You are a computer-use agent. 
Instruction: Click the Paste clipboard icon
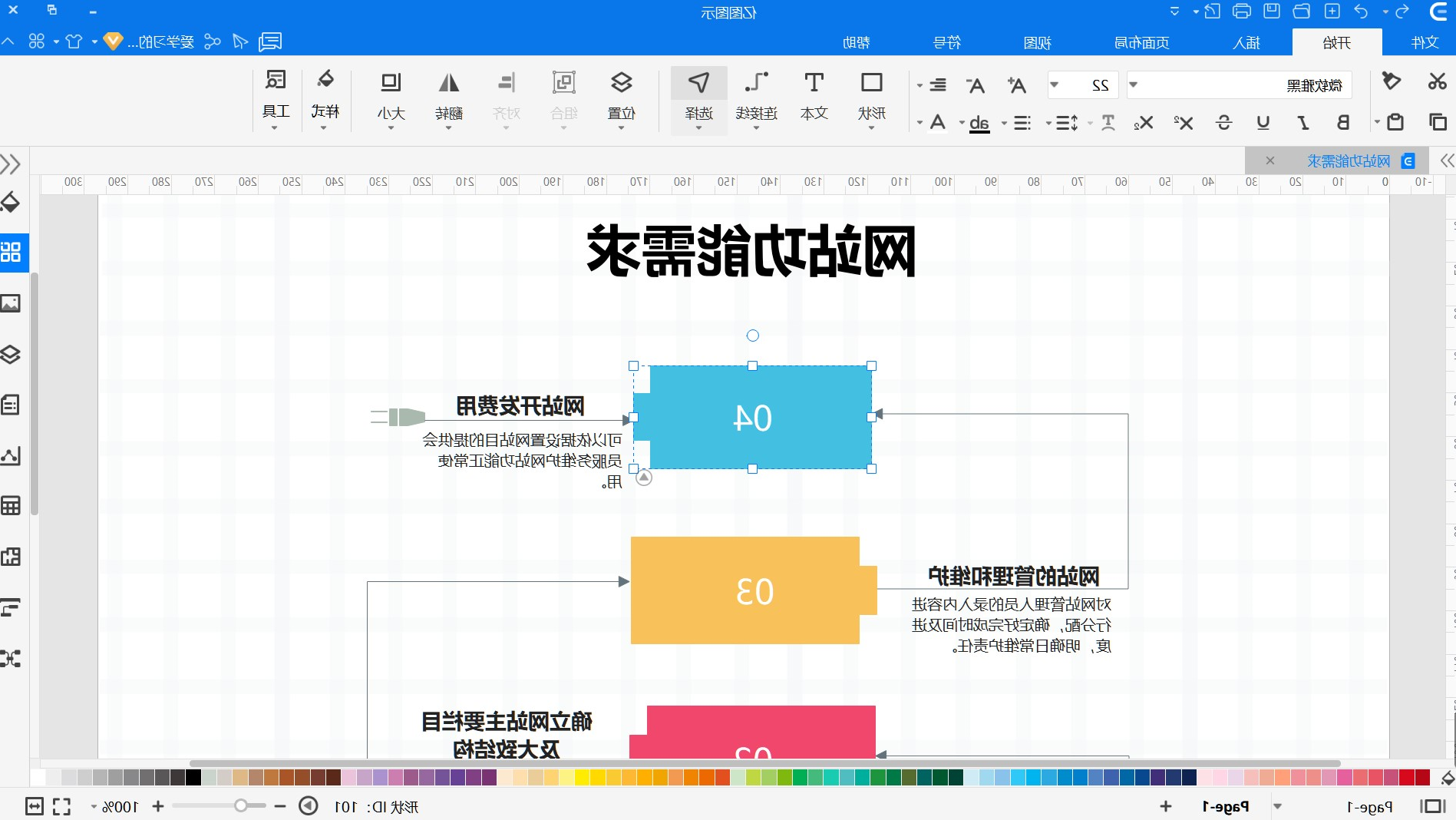(1395, 122)
